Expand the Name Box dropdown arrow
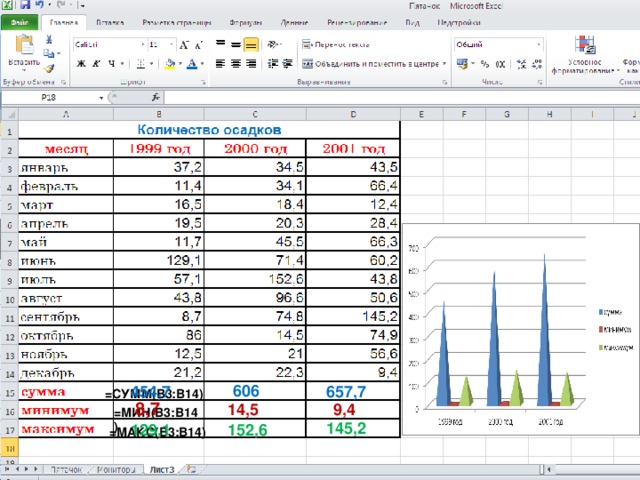The image size is (640, 480). 101,98
